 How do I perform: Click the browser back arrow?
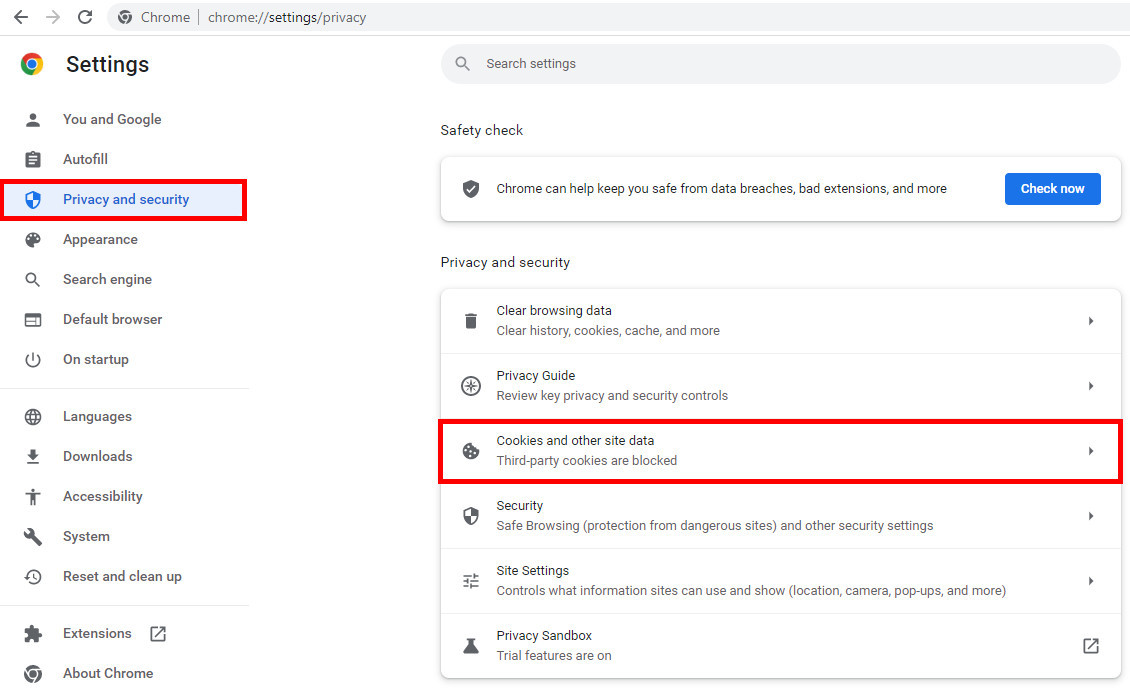click(21, 17)
